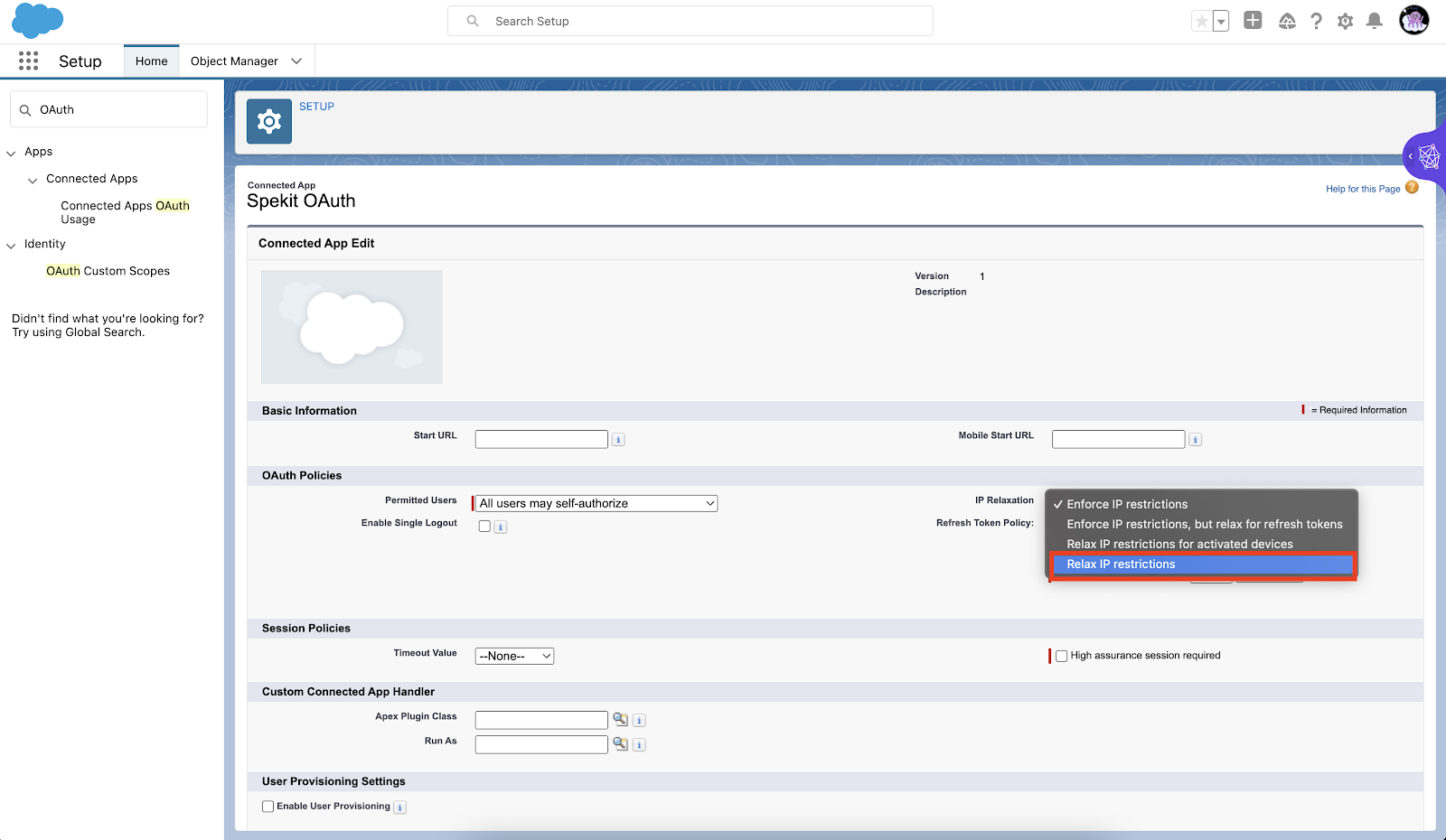Collapse the Apps tree section

(11, 154)
